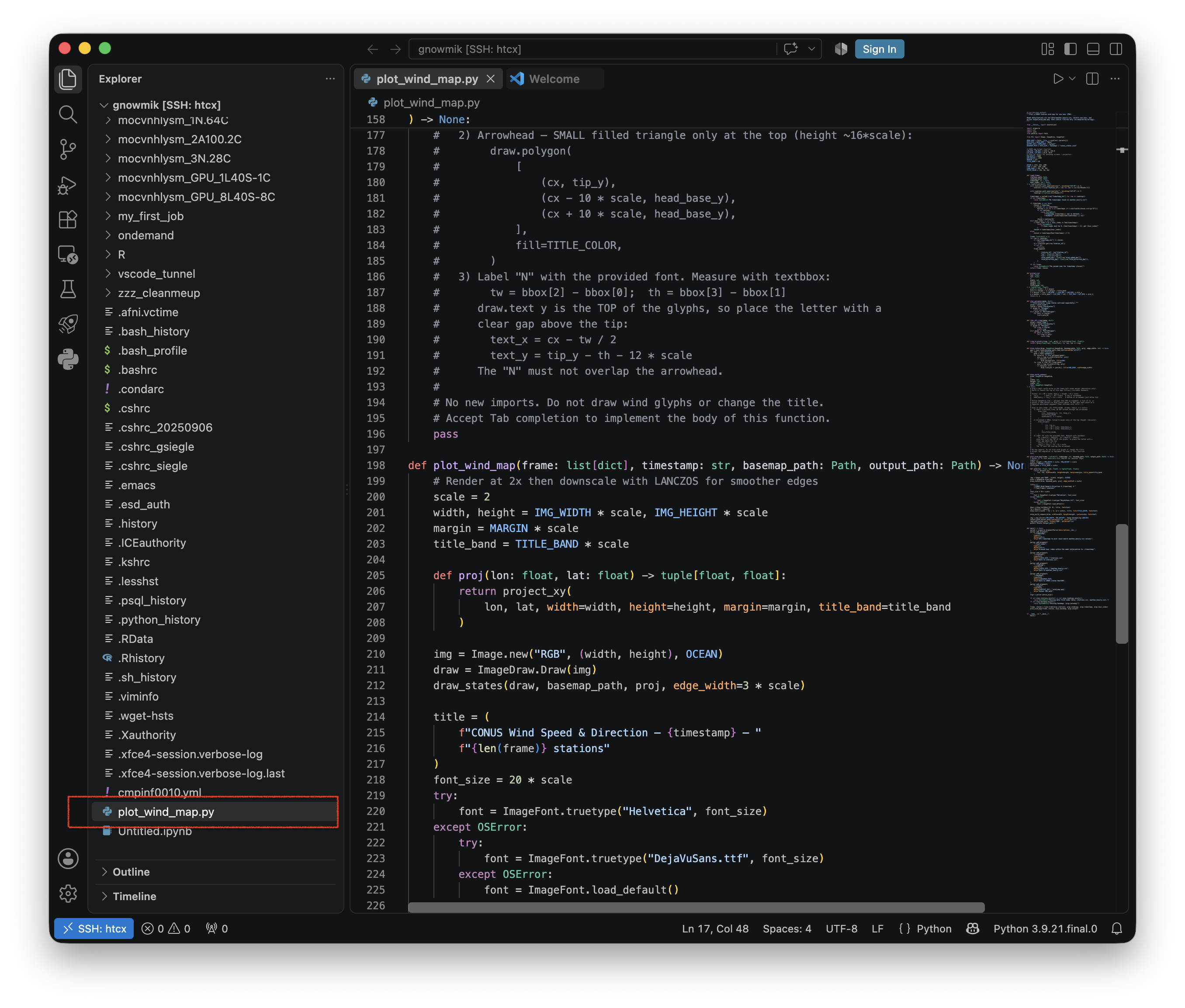The width and height of the screenshot is (1185, 1008).
Task: Open the Manage gear icon
Action: coord(68,893)
